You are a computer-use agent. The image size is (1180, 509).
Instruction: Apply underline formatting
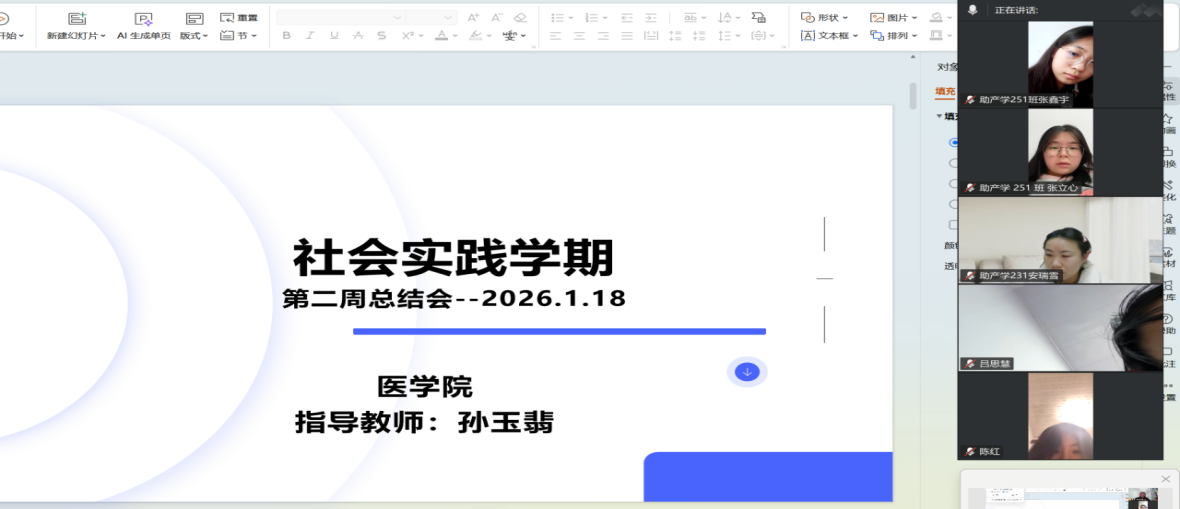point(334,36)
